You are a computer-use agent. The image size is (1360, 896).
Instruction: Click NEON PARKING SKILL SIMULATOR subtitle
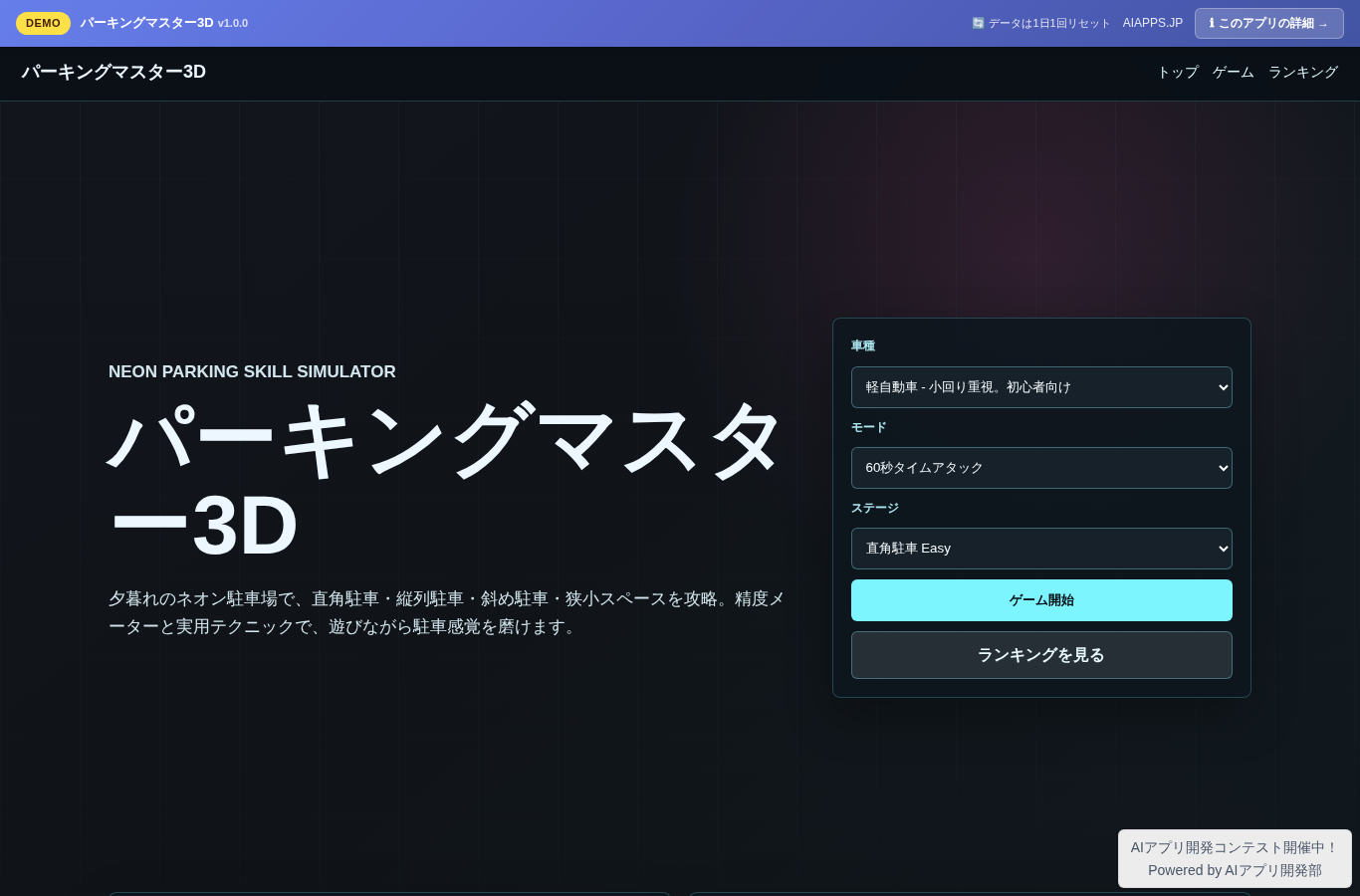252,371
